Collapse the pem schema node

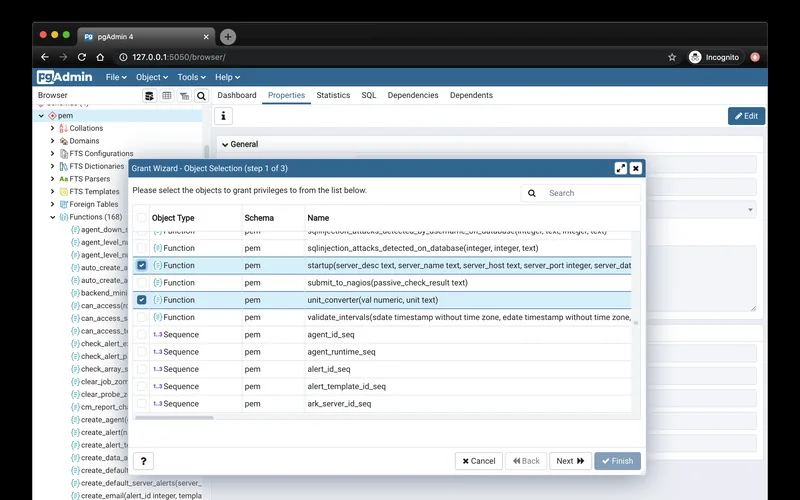(41, 116)
